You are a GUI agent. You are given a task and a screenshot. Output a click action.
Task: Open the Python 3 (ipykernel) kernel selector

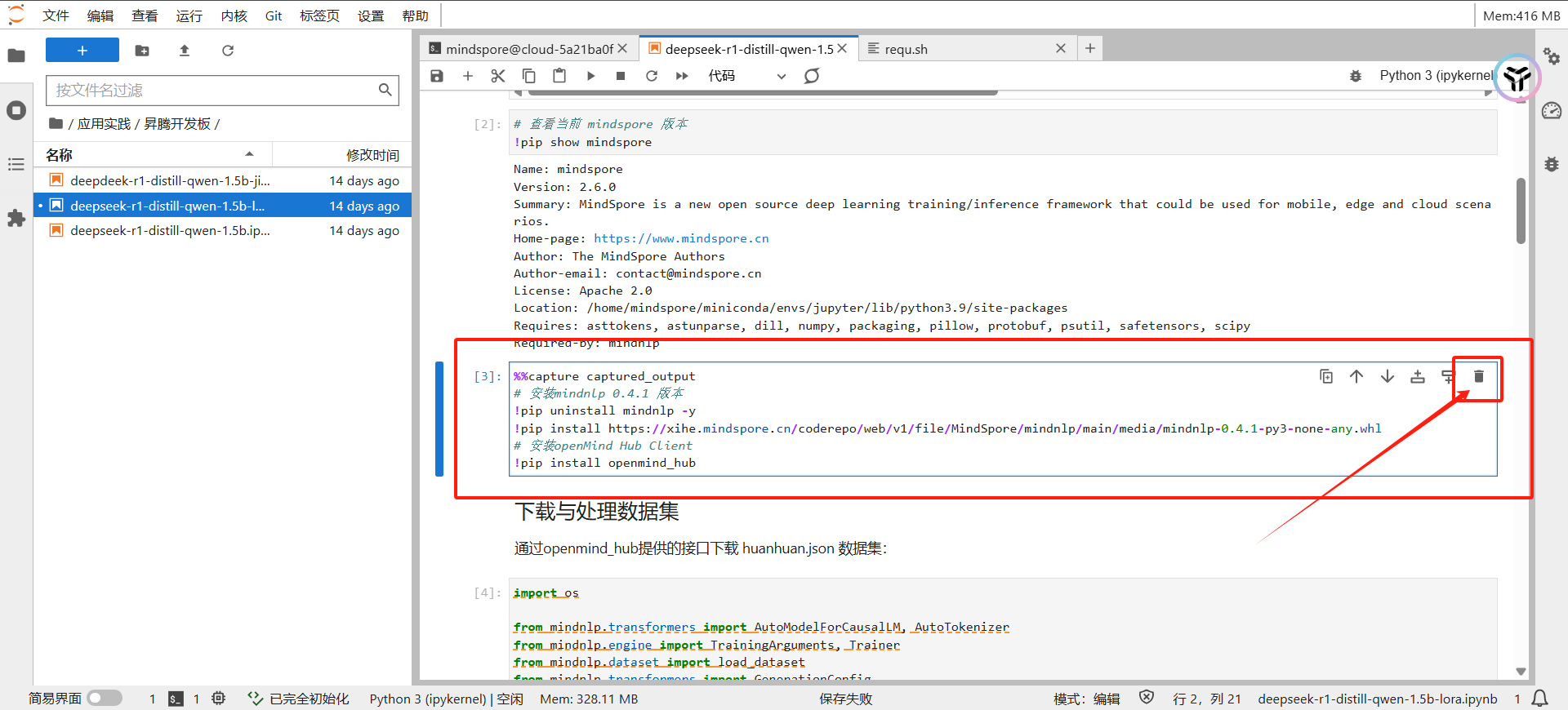[x=1435, y=76]
